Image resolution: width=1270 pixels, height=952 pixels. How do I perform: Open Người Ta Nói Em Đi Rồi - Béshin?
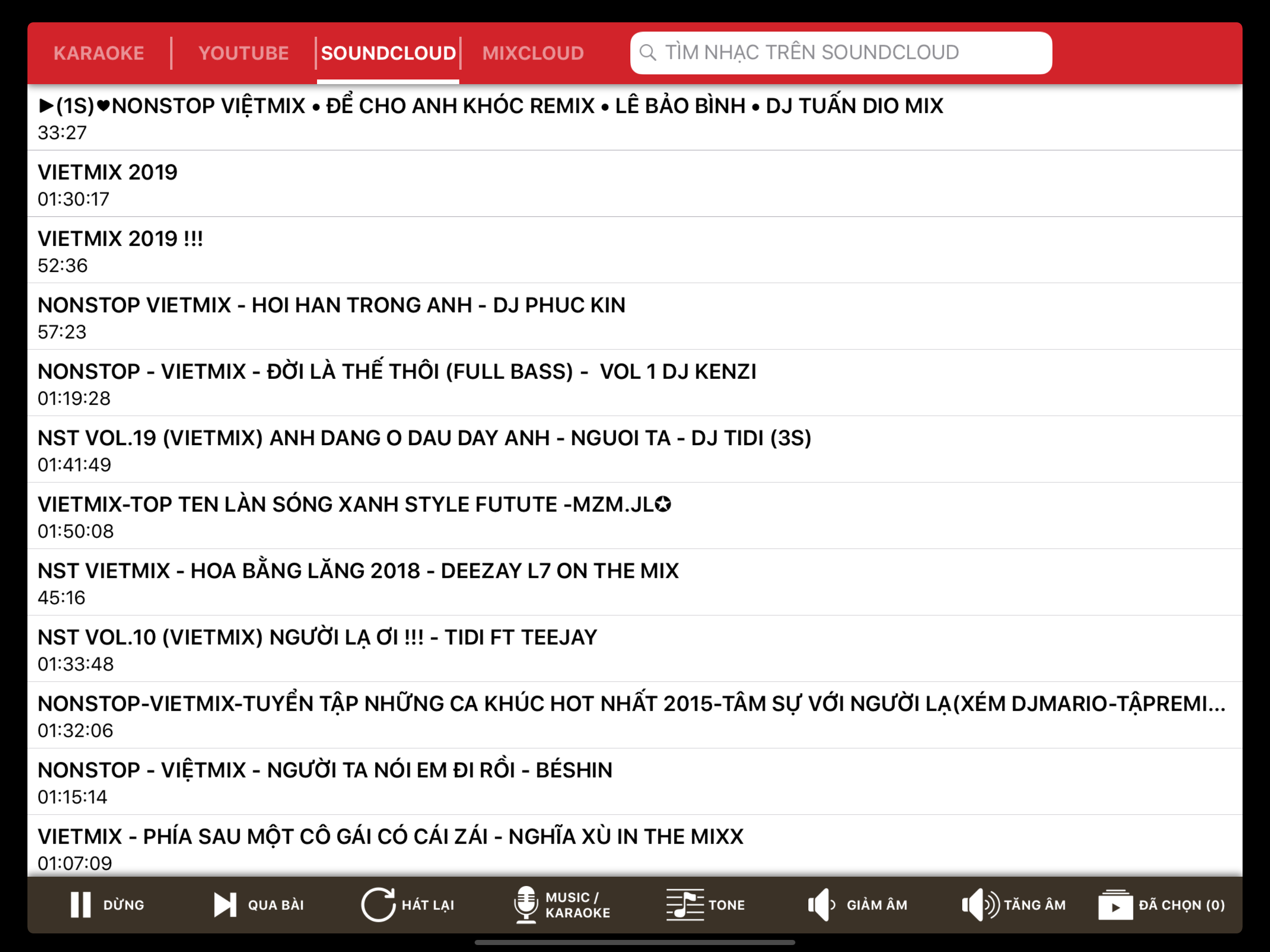(635, 781)
